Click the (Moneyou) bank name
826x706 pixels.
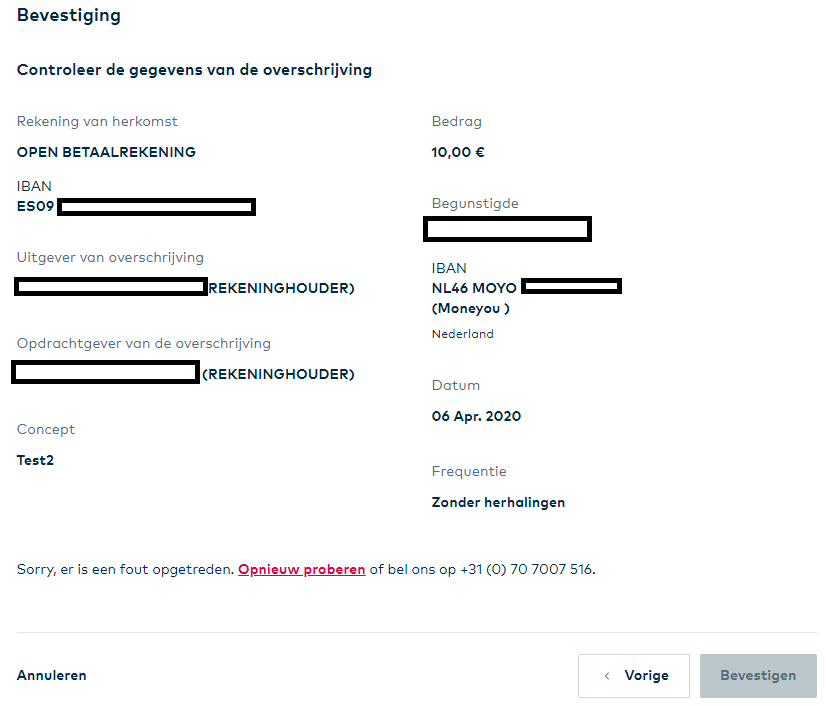coord(471,309)
